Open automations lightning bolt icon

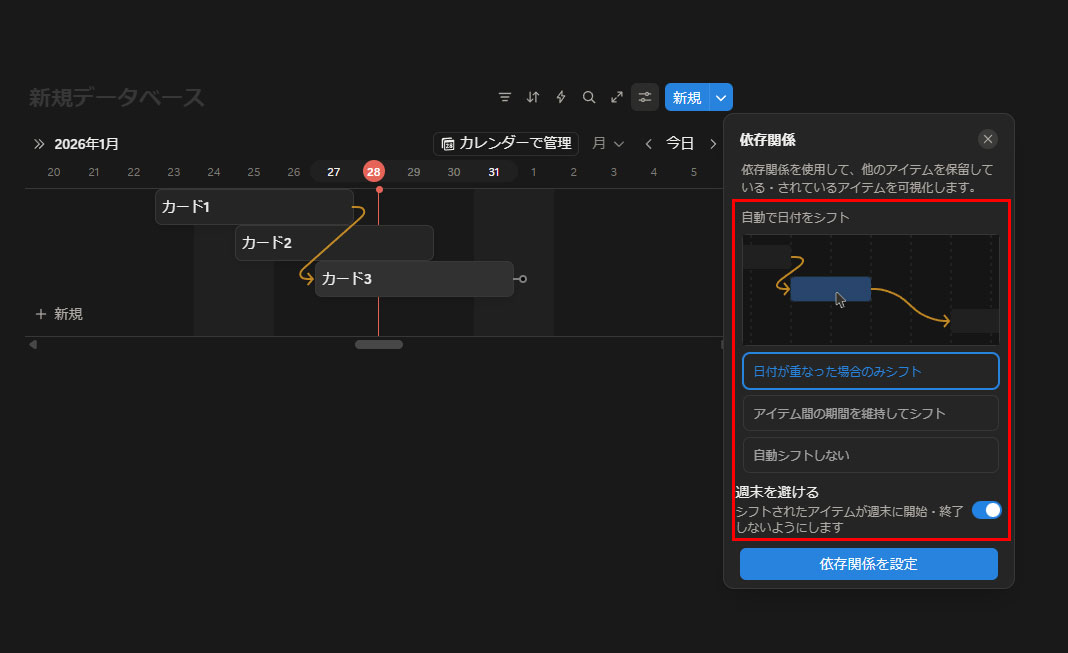point(561,97)
